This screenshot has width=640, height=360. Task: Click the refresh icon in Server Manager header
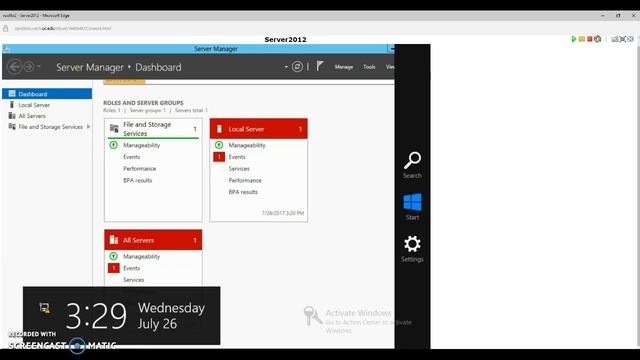(297, 67)
